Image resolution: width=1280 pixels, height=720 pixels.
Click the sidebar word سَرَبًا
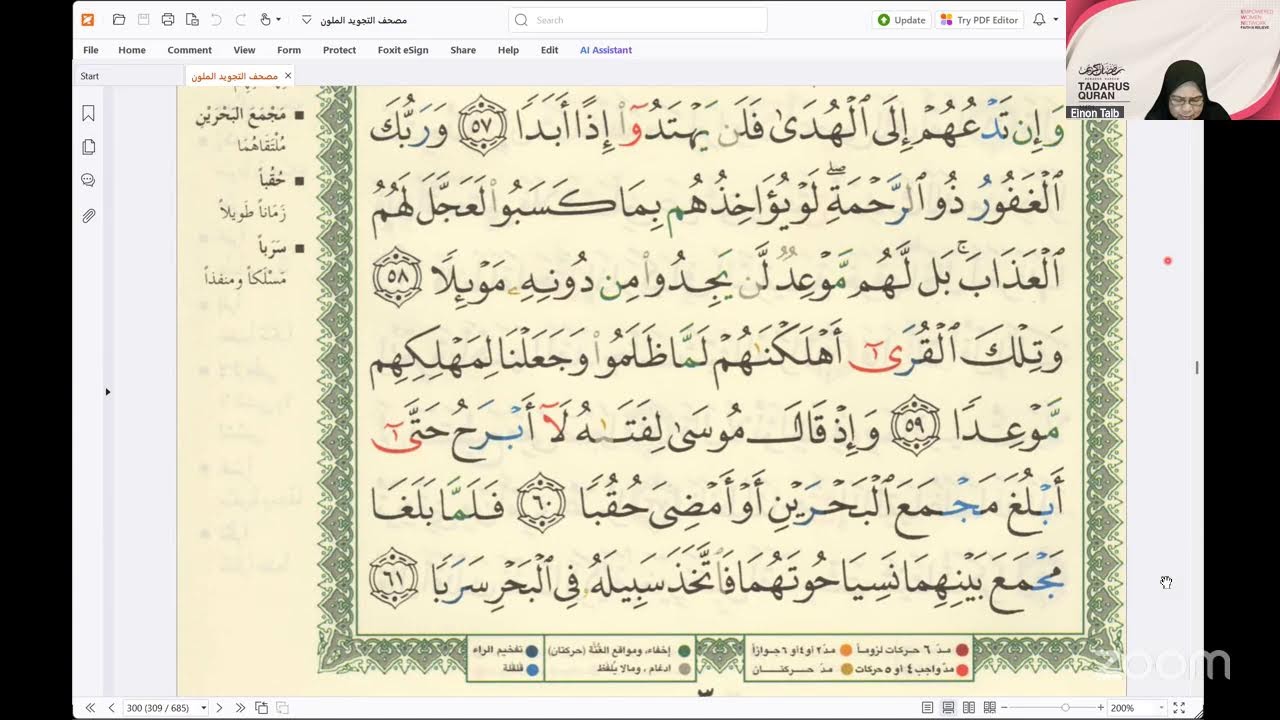[272, 249]
